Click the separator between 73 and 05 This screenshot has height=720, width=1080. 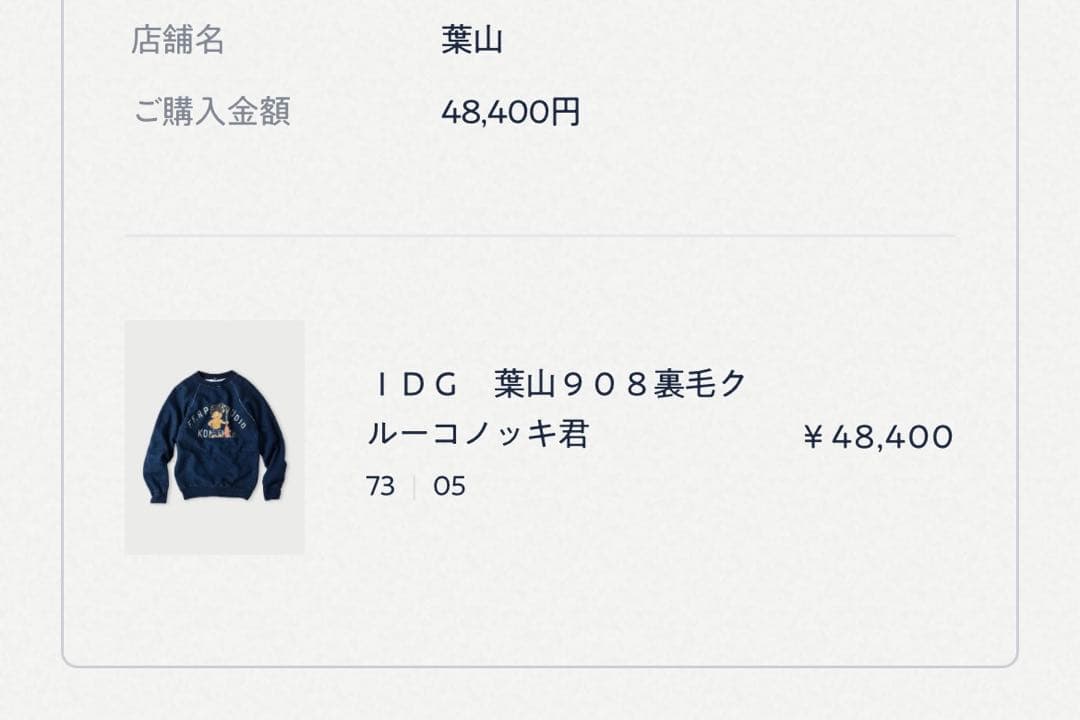tap(414, 487)
